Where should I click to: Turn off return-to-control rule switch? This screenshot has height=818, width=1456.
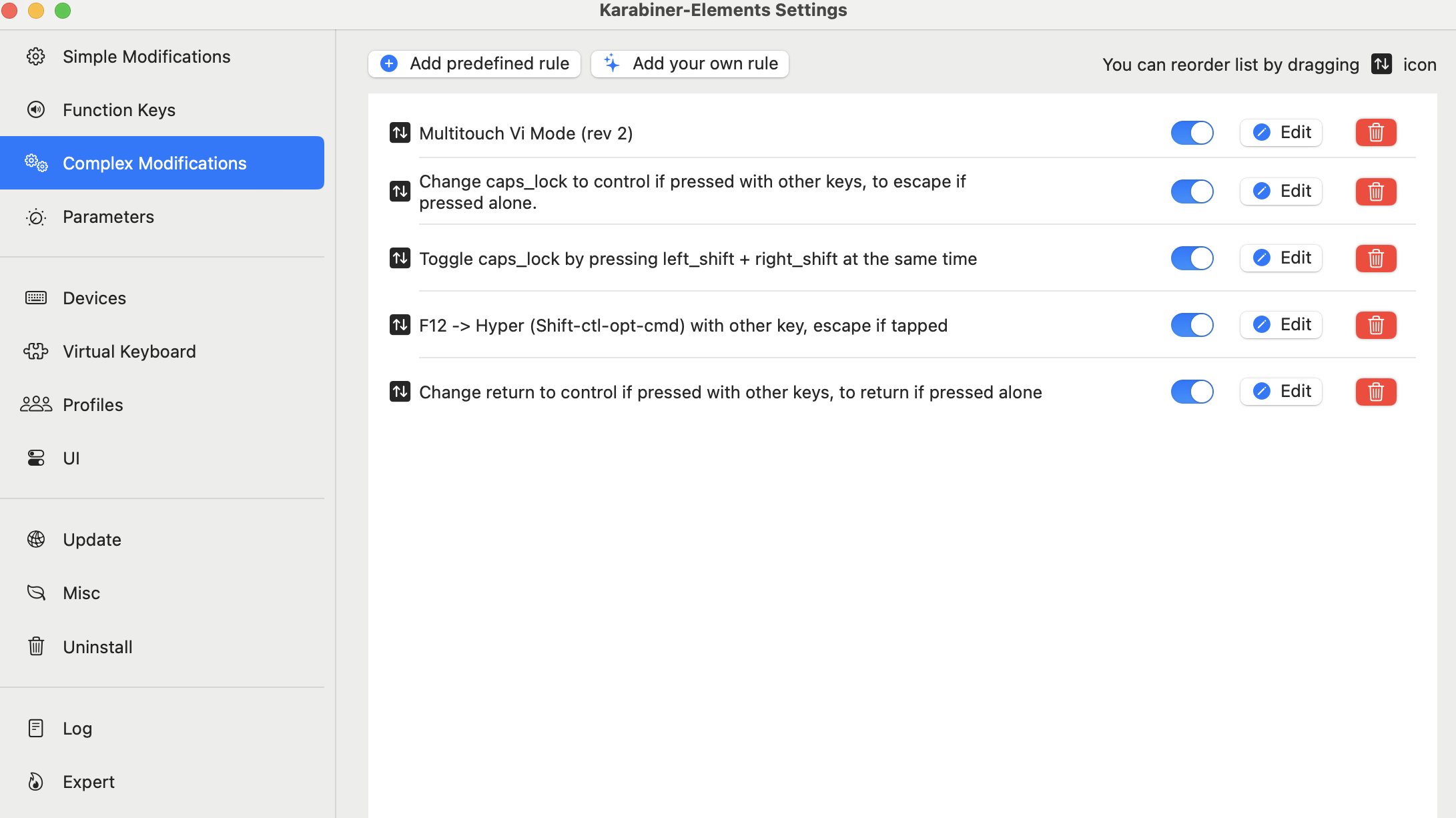pos(1192,392)
